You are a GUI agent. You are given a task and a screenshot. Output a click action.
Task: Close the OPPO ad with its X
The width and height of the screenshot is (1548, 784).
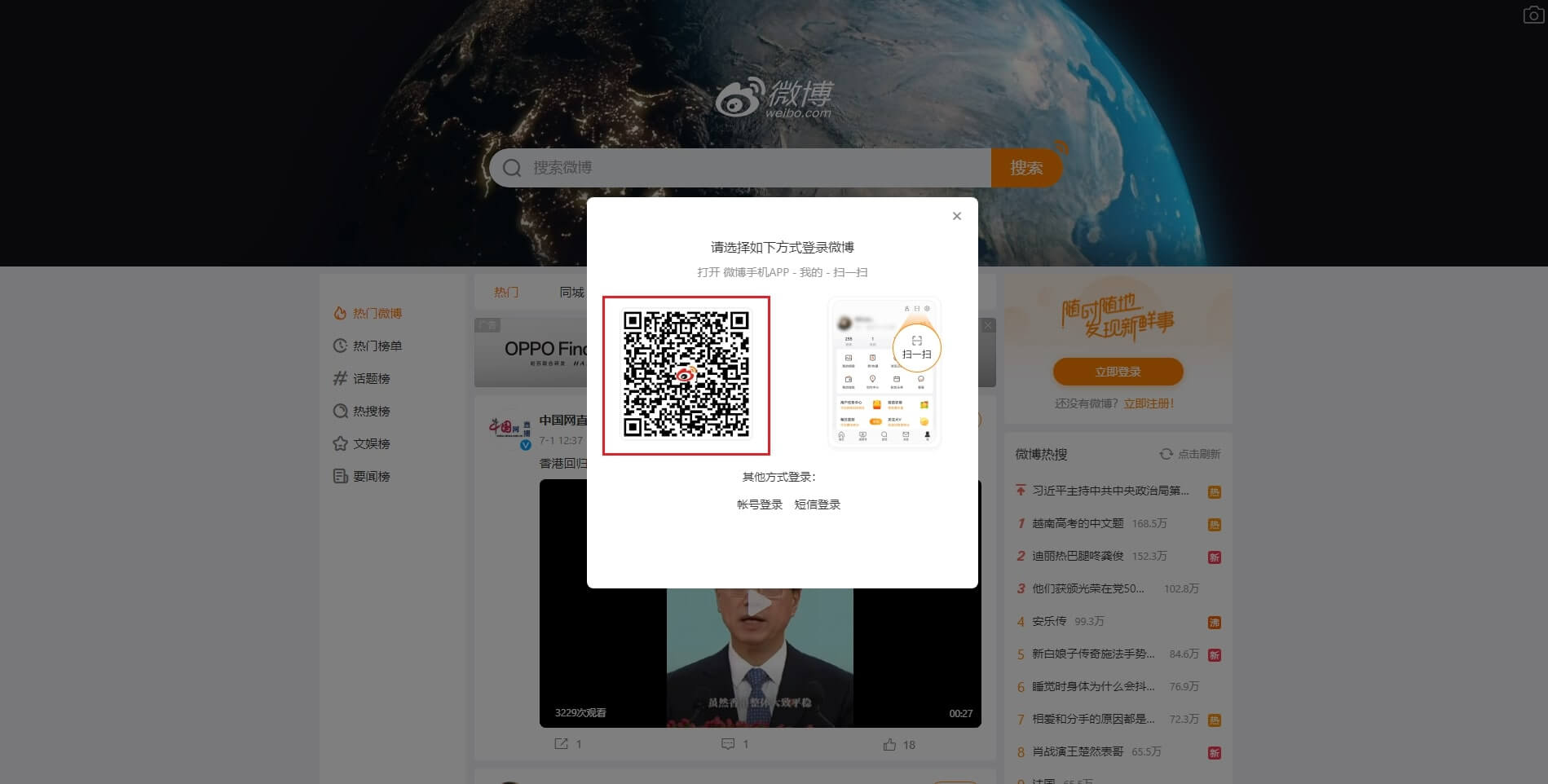987,325
